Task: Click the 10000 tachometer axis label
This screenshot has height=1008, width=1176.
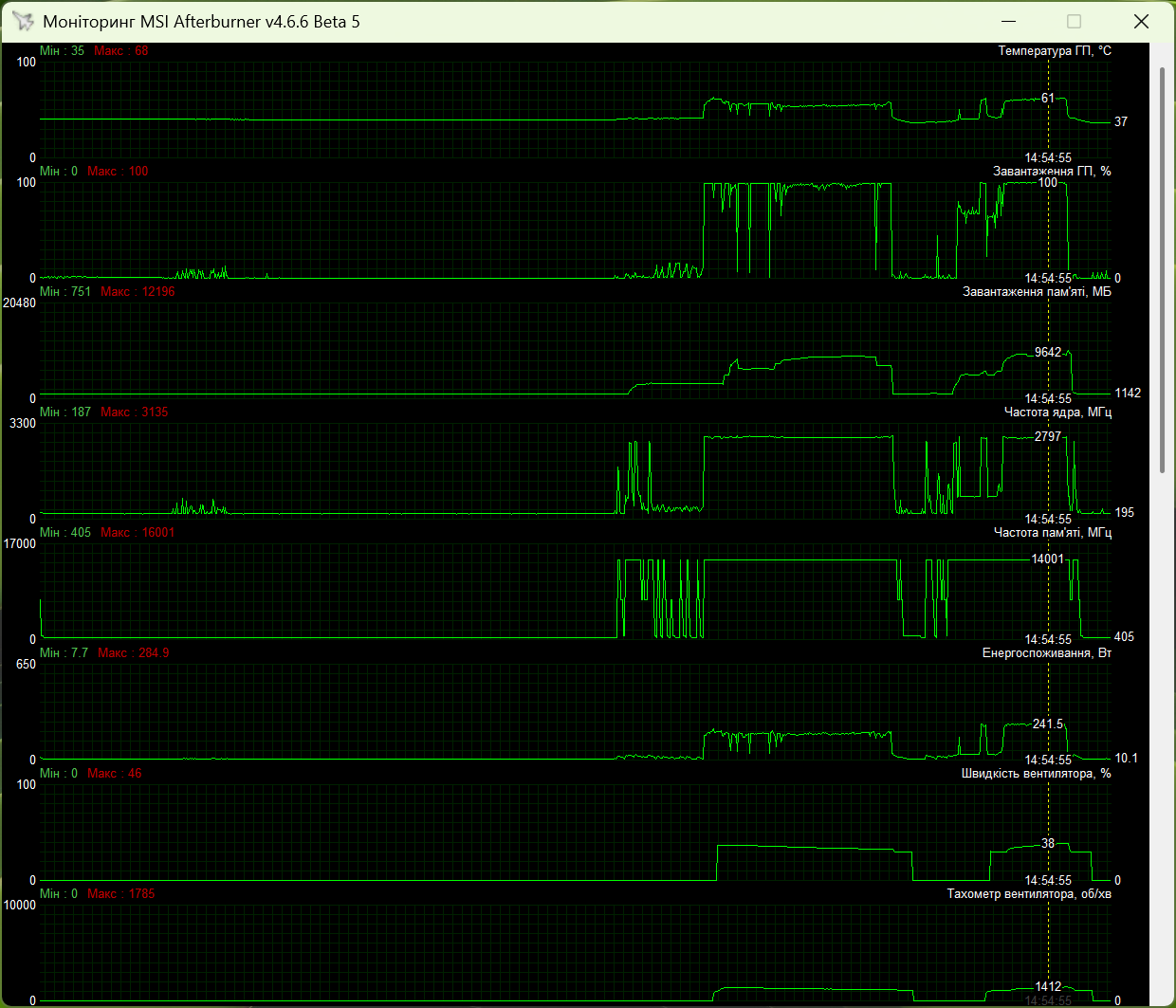Action: point(20,906)
